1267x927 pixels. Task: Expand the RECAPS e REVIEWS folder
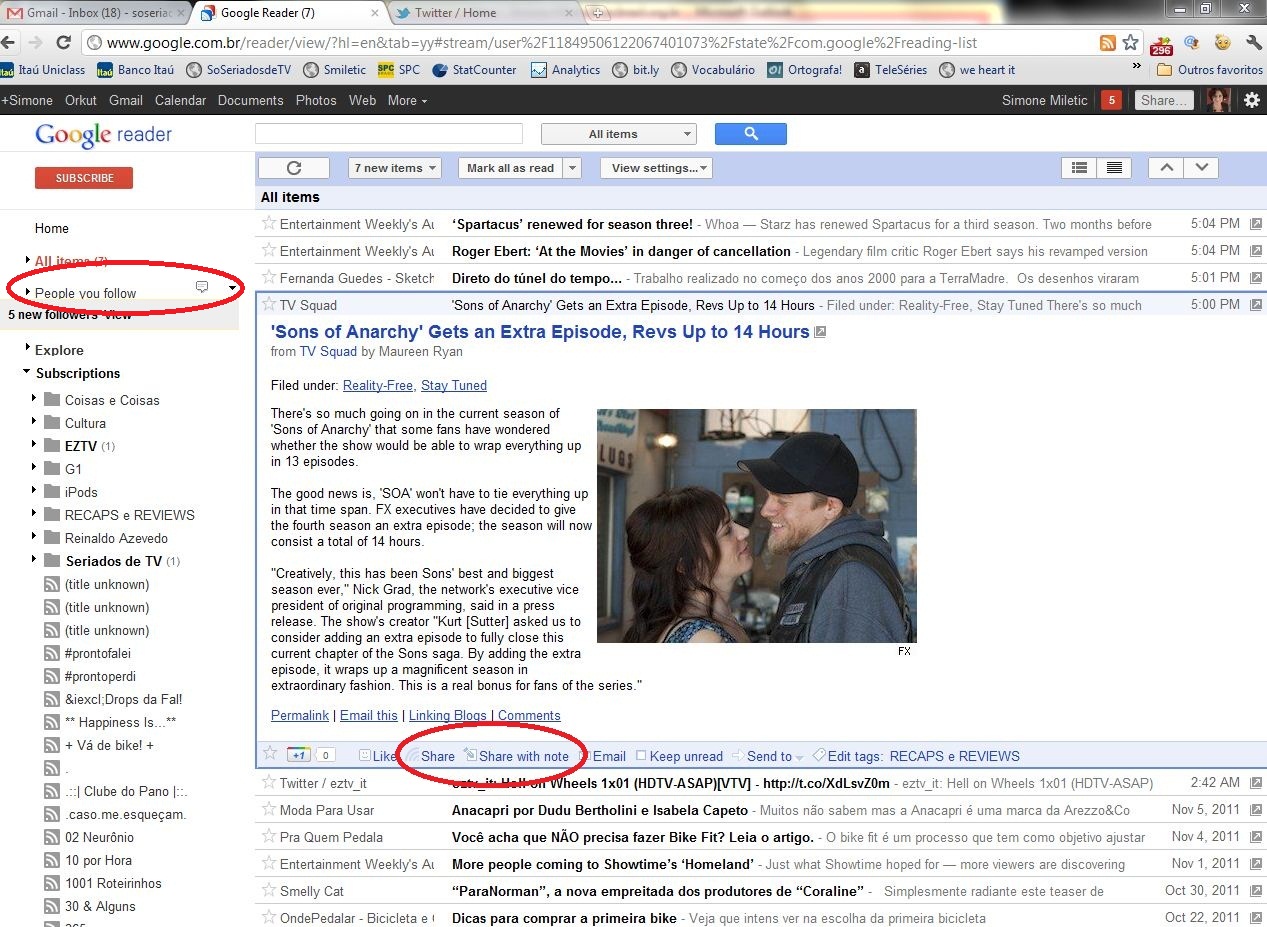(x=33, y=513)
